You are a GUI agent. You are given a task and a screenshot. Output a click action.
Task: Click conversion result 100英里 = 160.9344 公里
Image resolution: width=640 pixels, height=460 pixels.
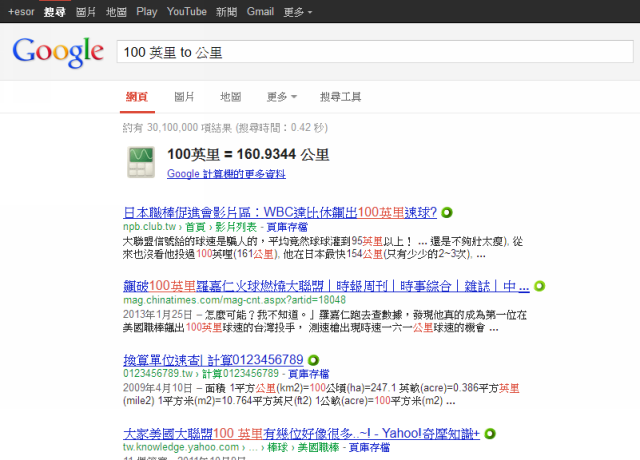[248, 154]
